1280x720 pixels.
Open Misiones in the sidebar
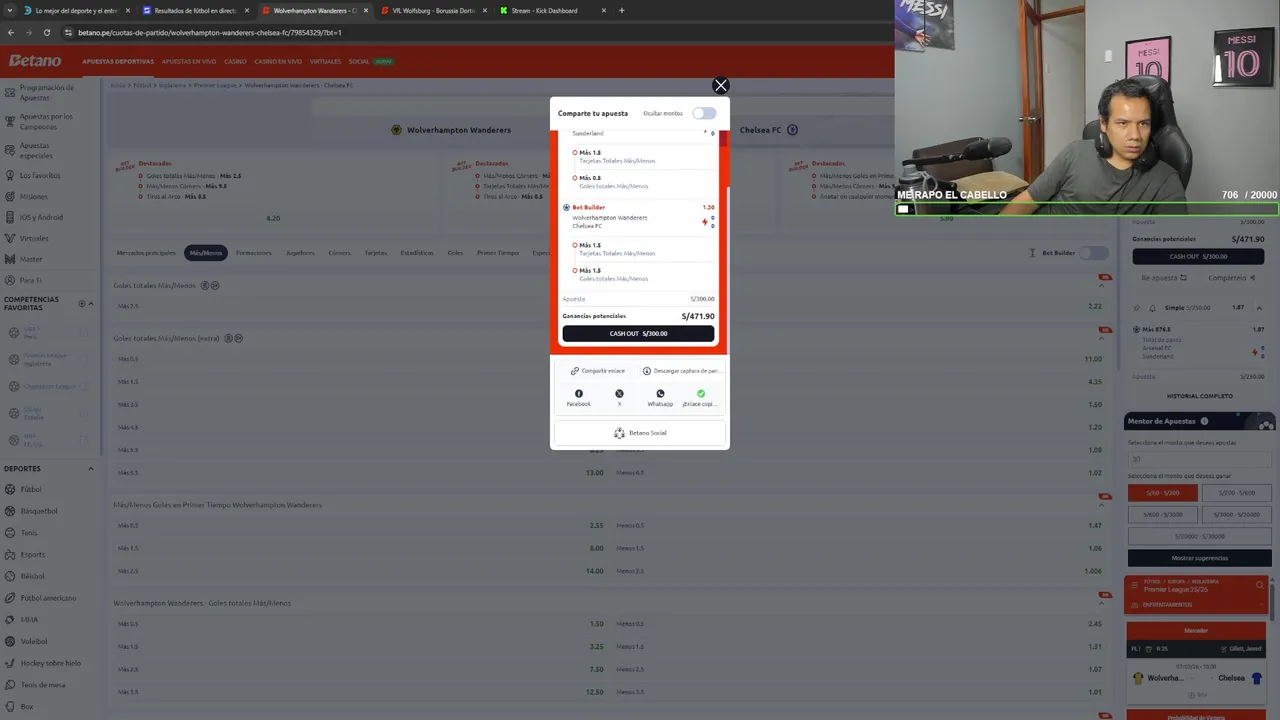point(33,197)
